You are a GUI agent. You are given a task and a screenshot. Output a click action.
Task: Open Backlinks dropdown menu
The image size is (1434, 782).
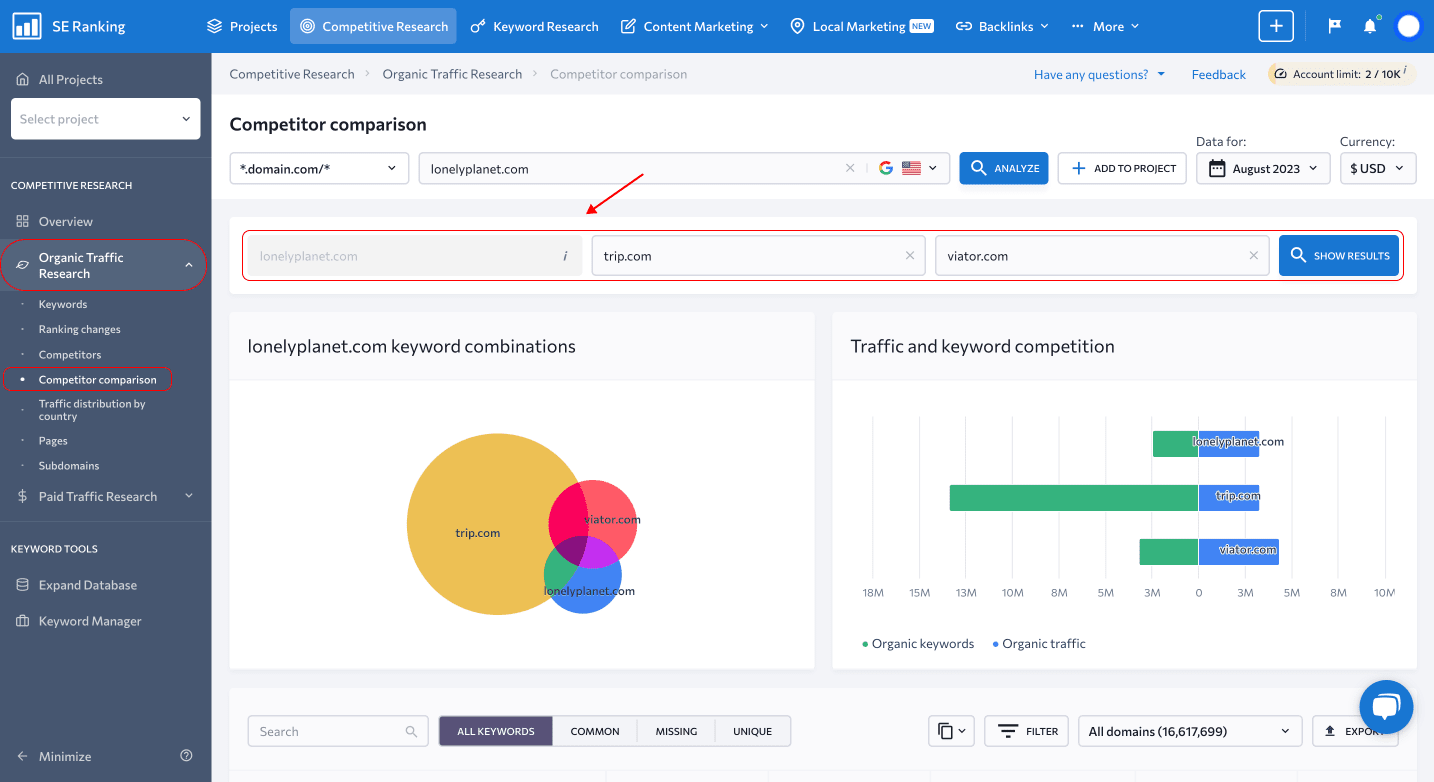pos(1002,26)
